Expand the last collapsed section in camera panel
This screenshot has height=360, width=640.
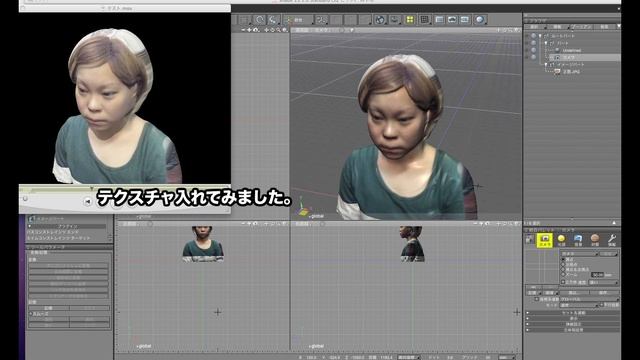(x=573, y=330)
